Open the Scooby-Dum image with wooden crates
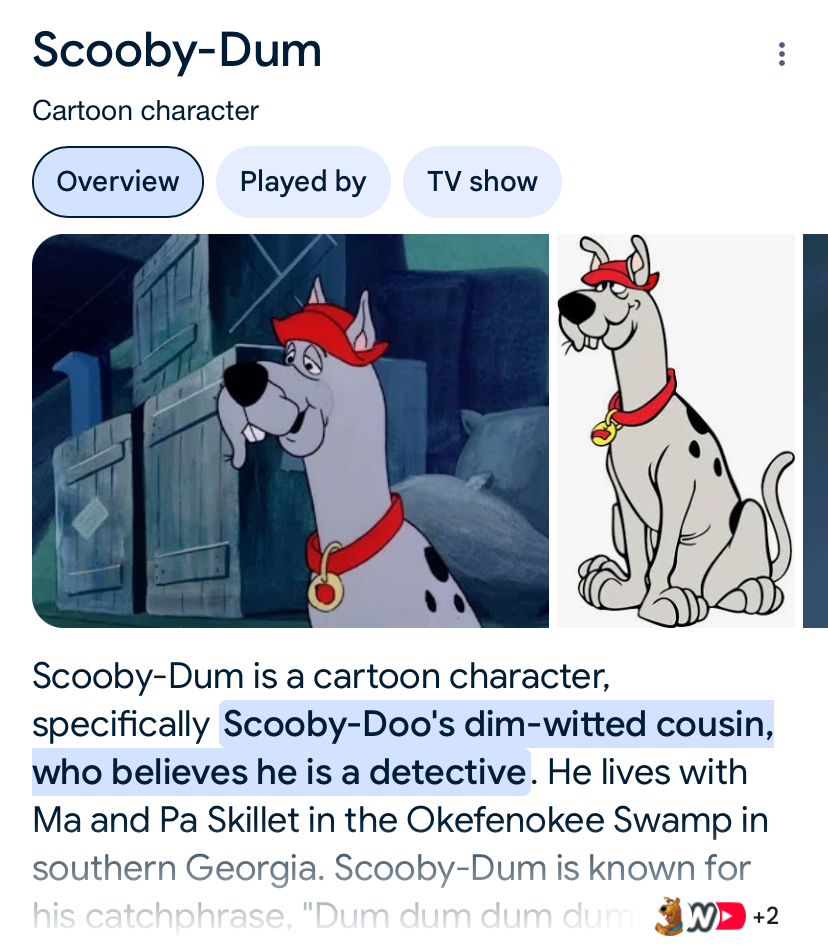 290,431
